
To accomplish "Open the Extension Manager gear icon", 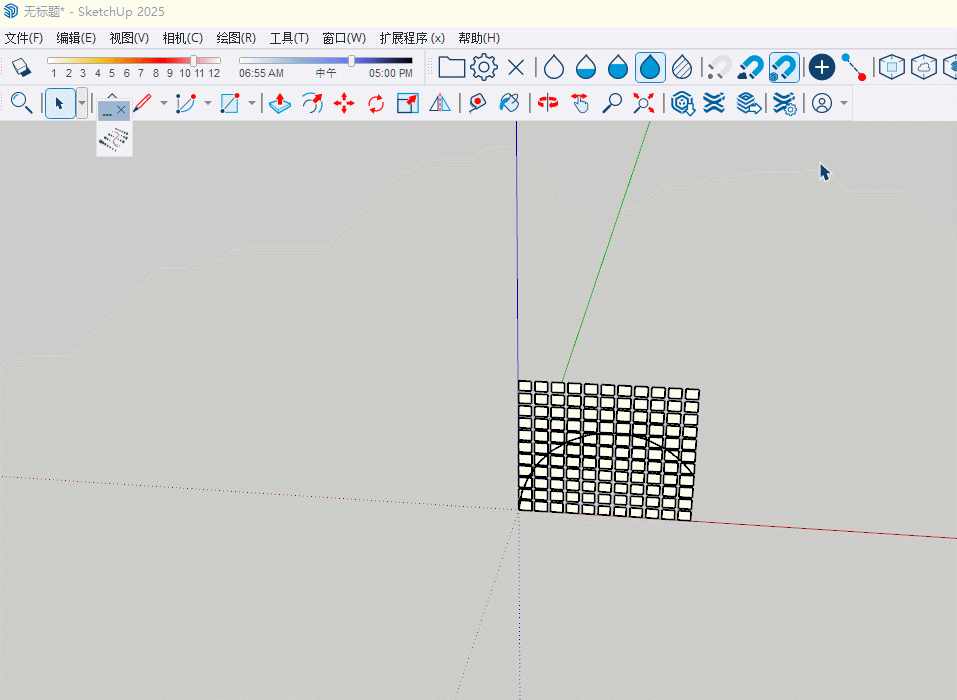I will click(784, 103).
